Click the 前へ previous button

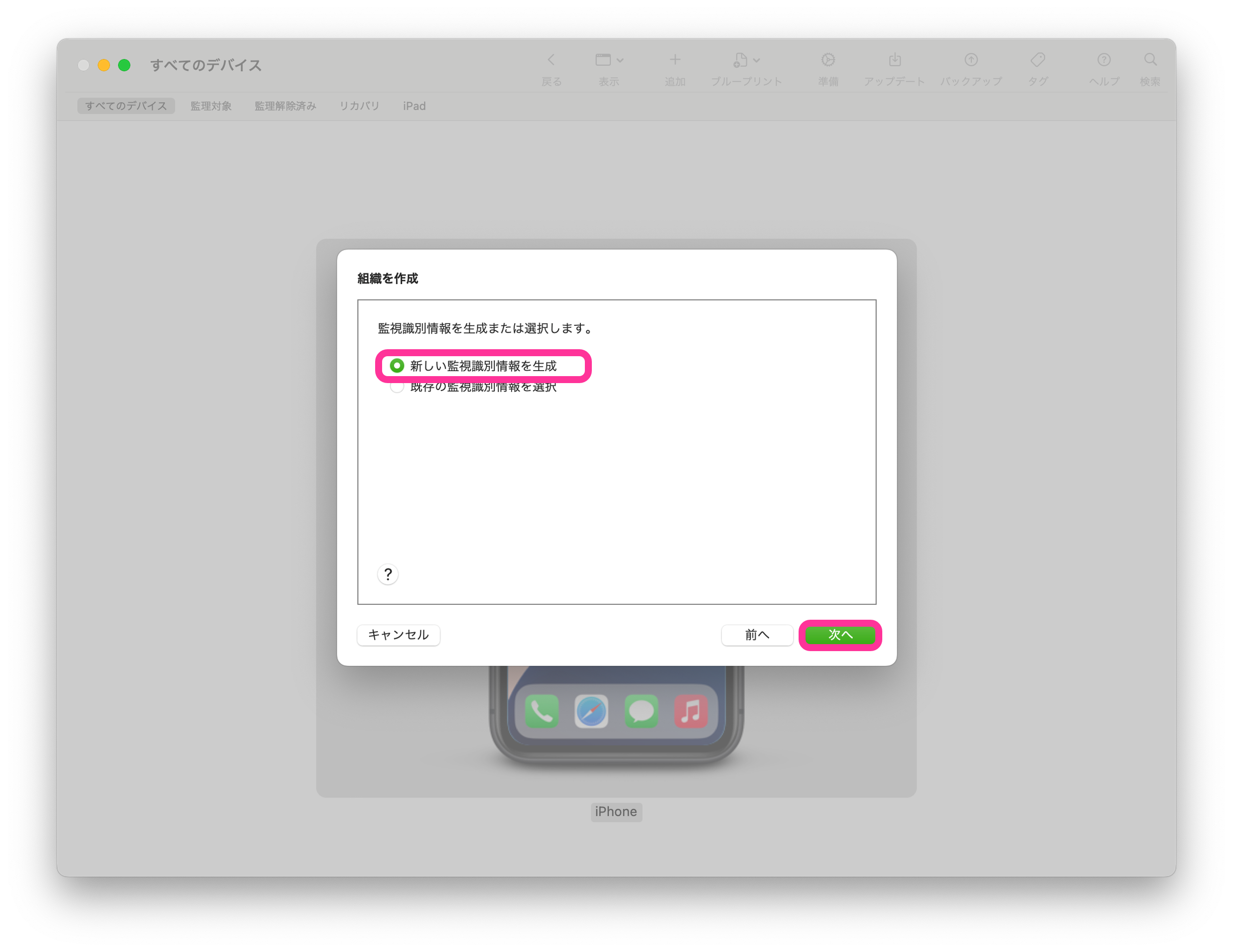[x=757, y=635]
